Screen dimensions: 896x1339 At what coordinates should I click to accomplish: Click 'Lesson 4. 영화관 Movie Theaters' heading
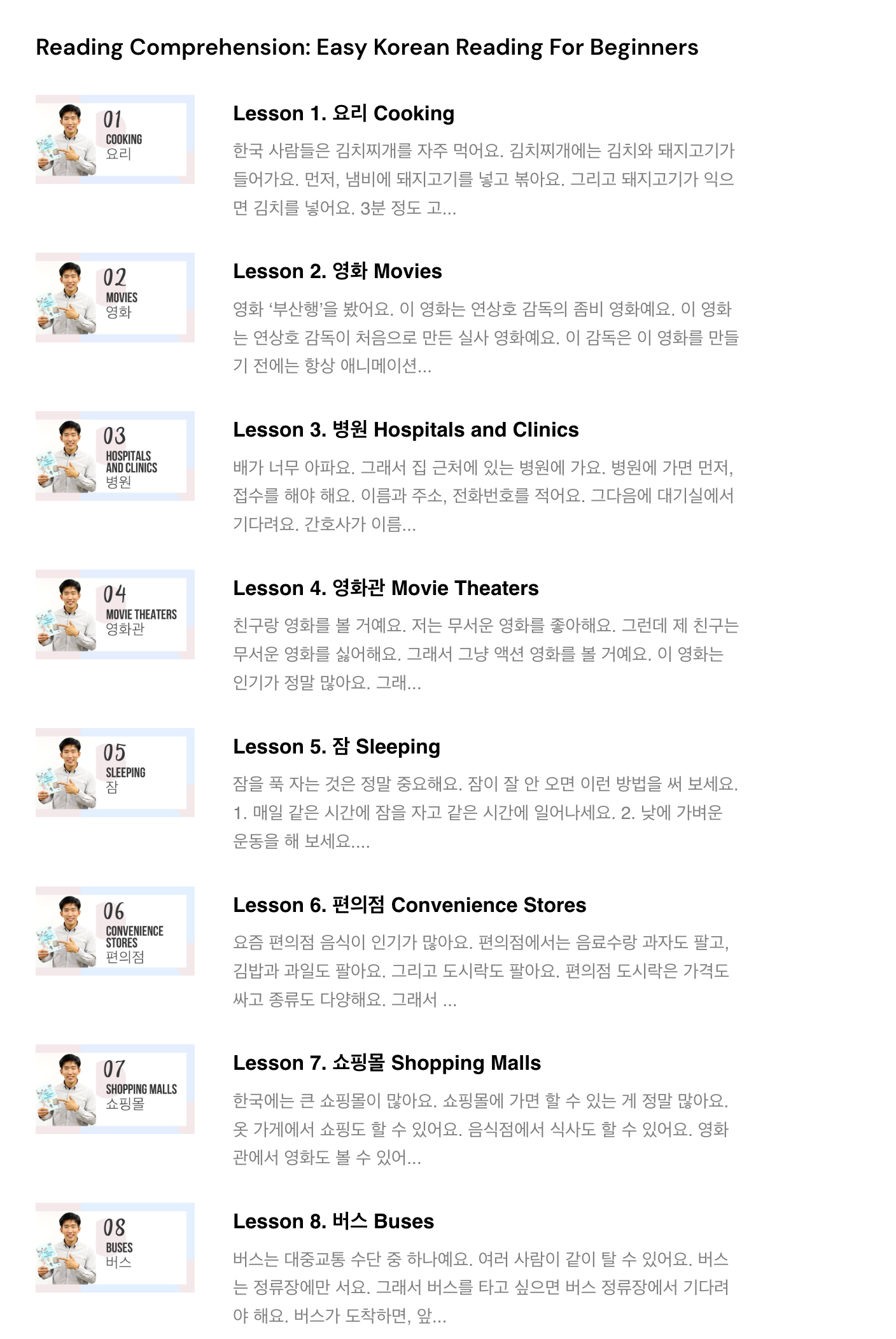click(x=386, y=588)
